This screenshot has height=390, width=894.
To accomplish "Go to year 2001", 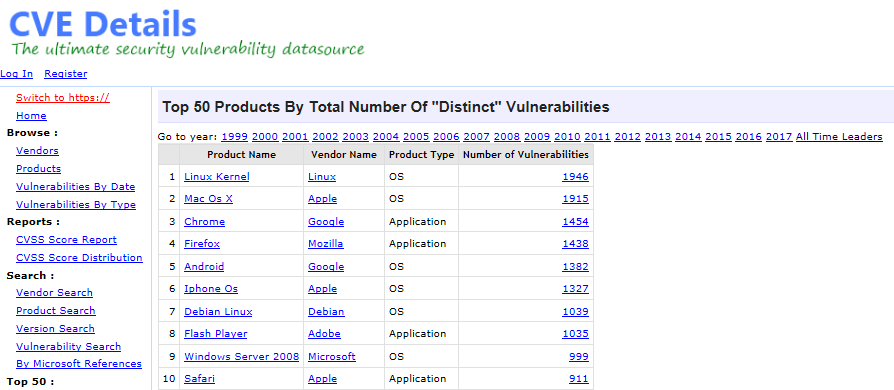I will click(x=295, y=137).
